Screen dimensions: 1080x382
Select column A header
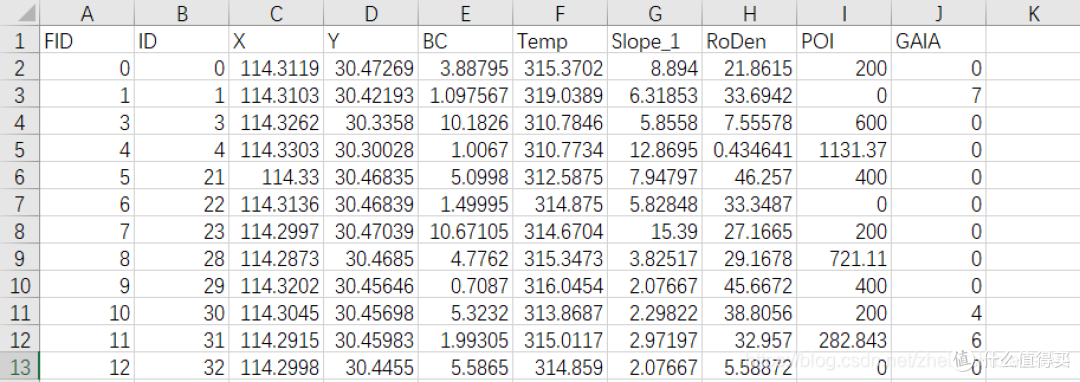(x=87, y=13)
